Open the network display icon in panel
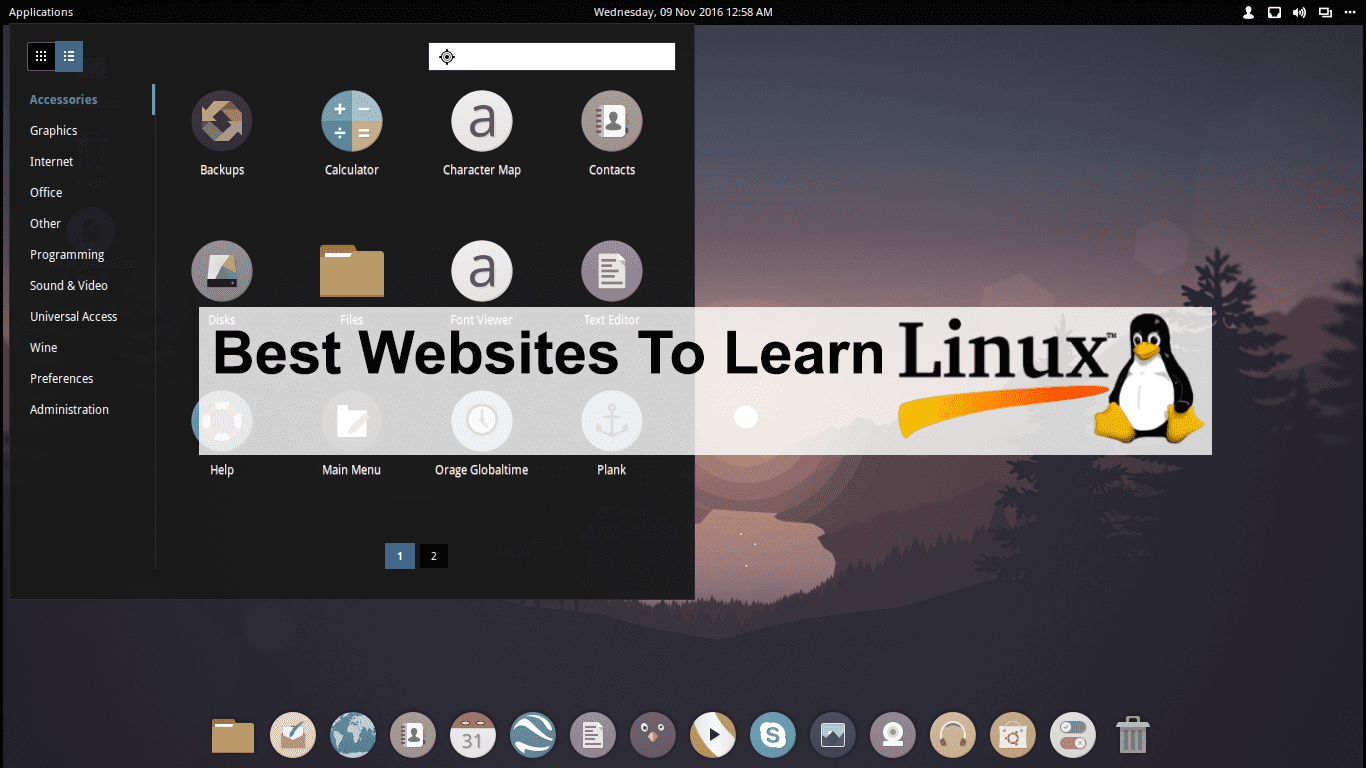The width and height of the screenshot is (1366, 768). [1325, 13]
